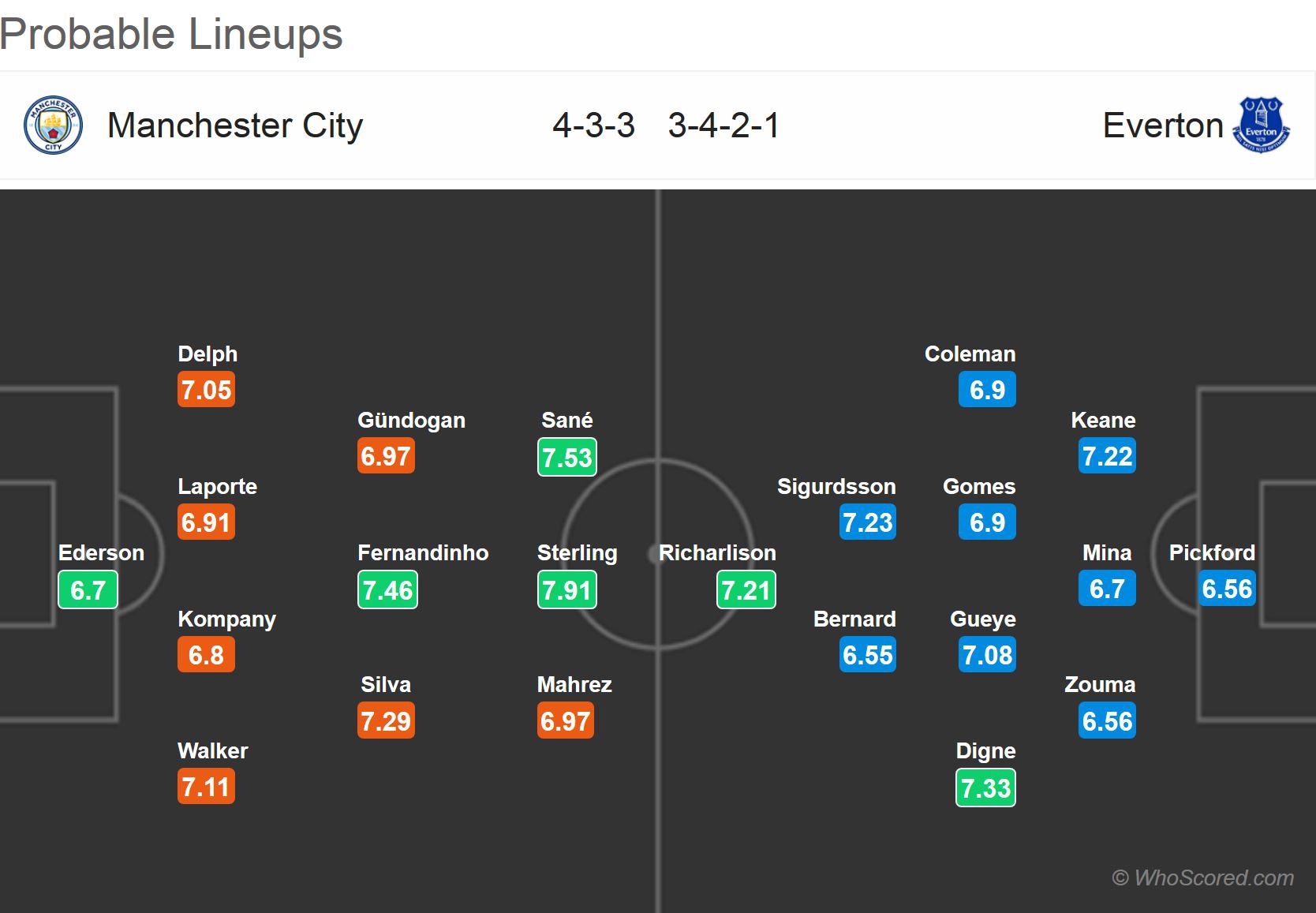Click Walker's orange 7.11 rating

coord(206,787)
